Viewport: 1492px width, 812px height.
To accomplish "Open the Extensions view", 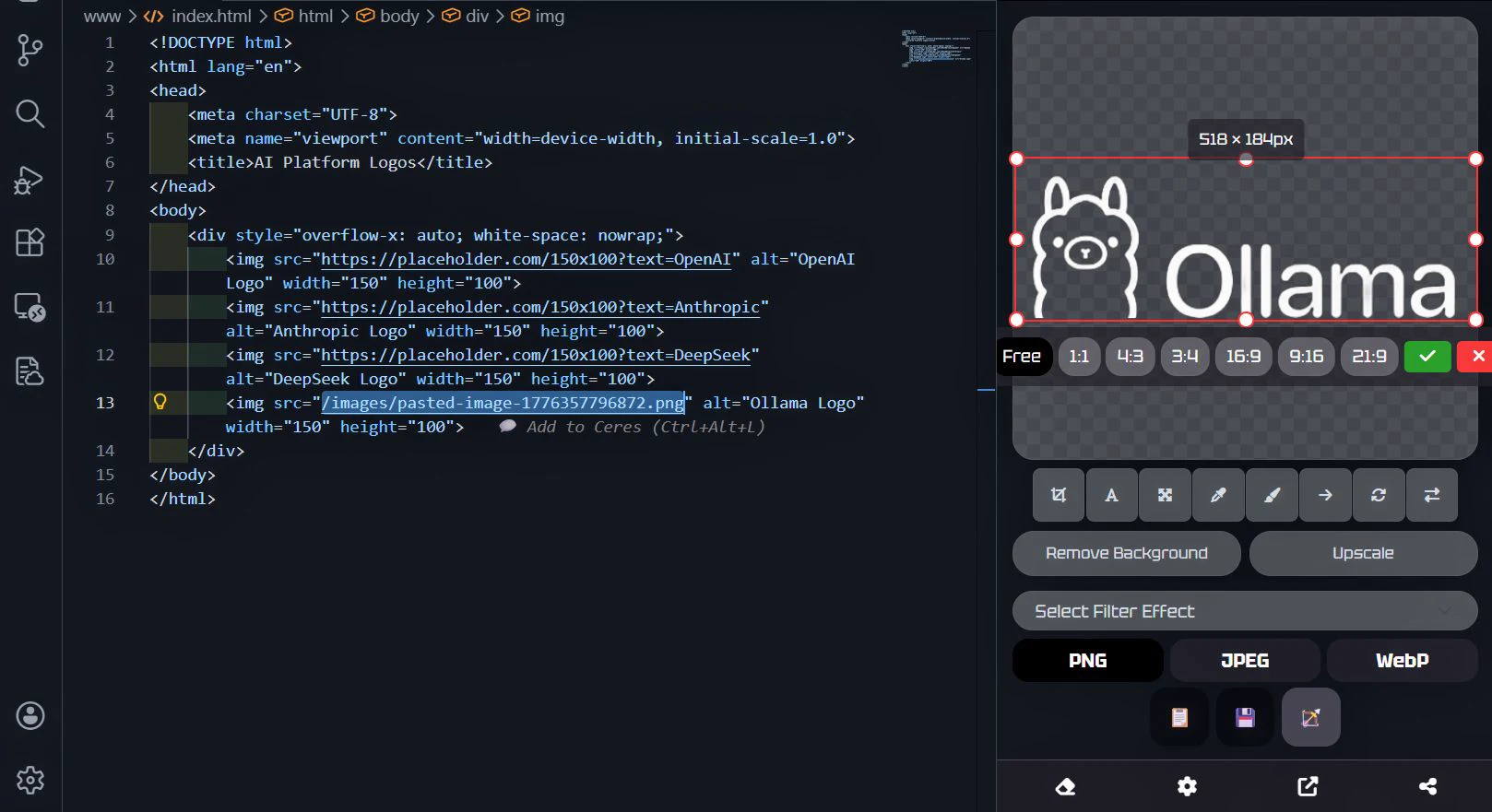I will (30, 242).
